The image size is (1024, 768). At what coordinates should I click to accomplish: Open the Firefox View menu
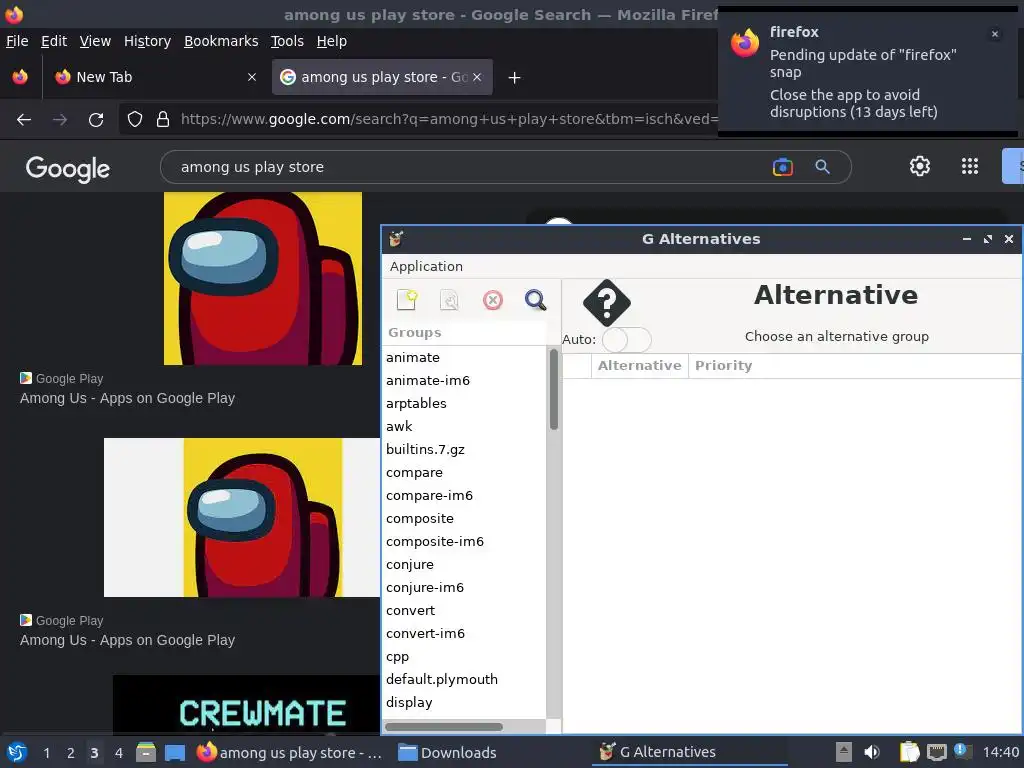coord(95,41)
